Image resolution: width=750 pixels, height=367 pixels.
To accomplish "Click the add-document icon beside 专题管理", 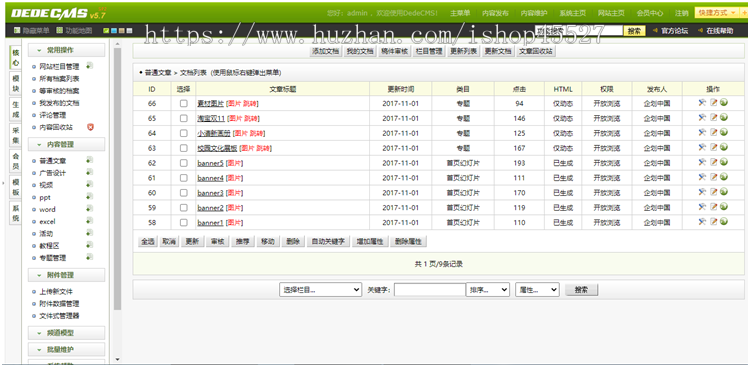I will (89, 257).
